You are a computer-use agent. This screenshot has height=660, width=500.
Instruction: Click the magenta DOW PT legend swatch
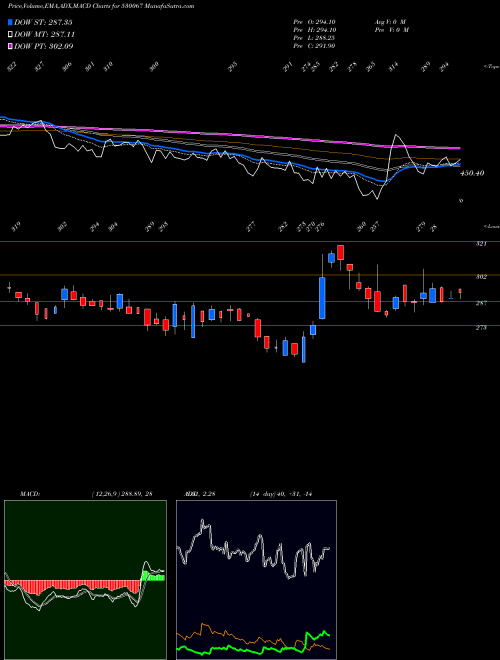coord(10,46)
